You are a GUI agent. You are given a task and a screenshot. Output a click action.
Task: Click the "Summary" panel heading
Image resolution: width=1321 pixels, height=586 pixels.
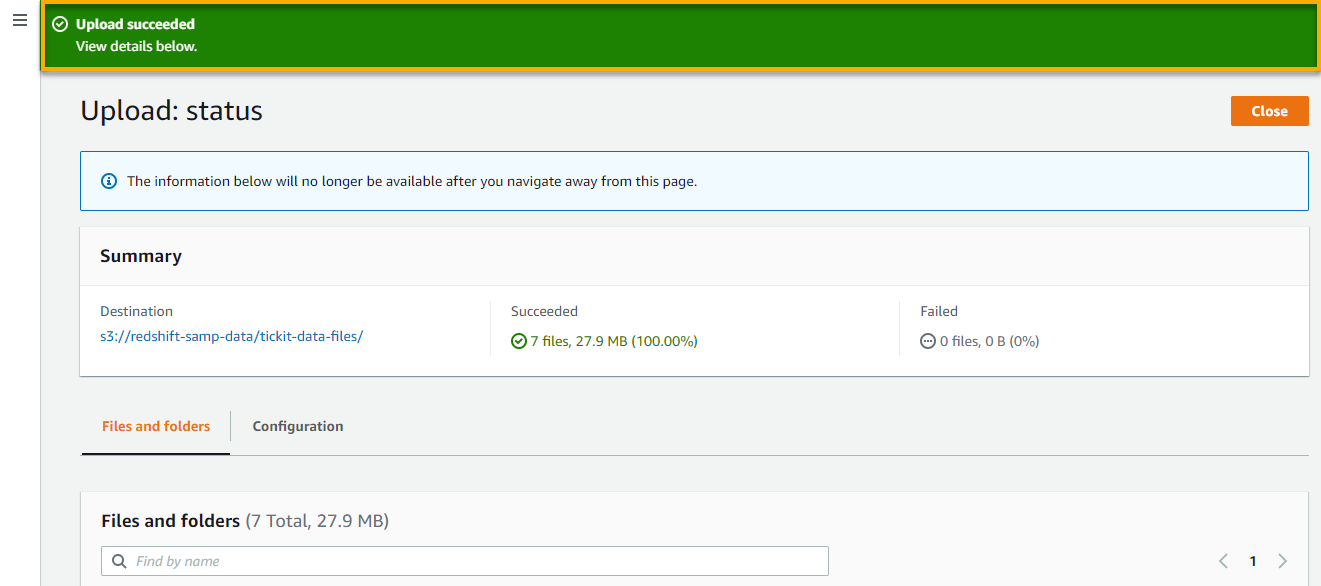tap(141, 256)
